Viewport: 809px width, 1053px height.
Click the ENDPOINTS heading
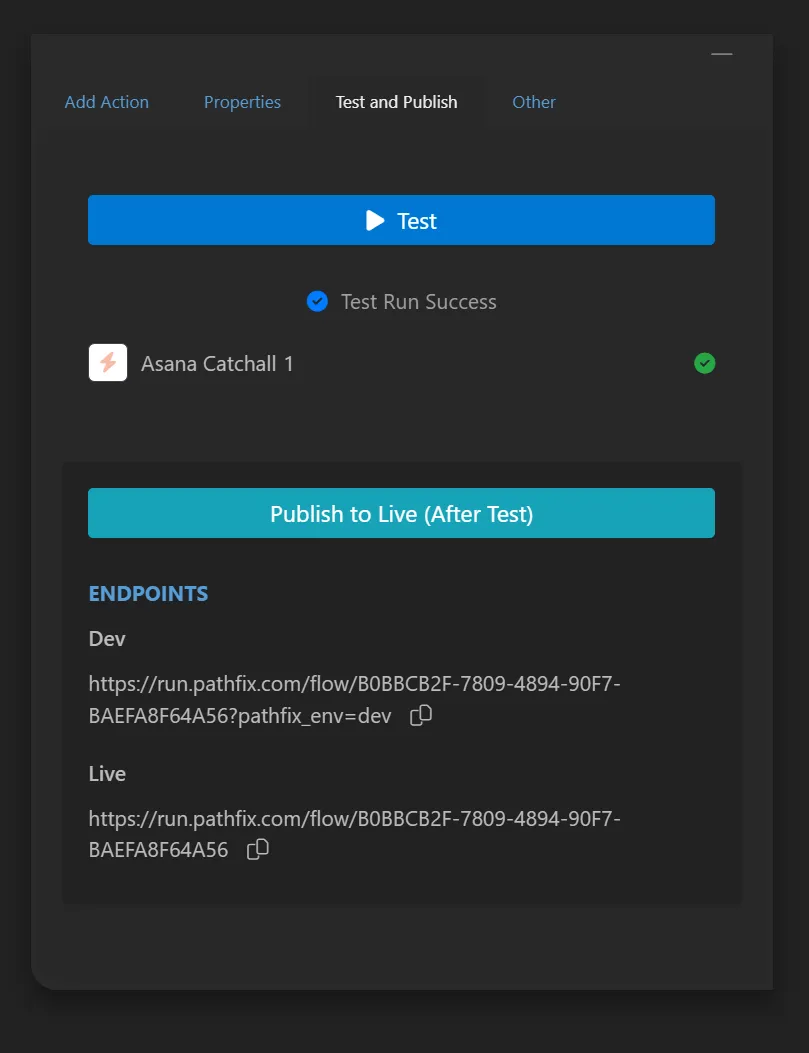pos(148,594)
